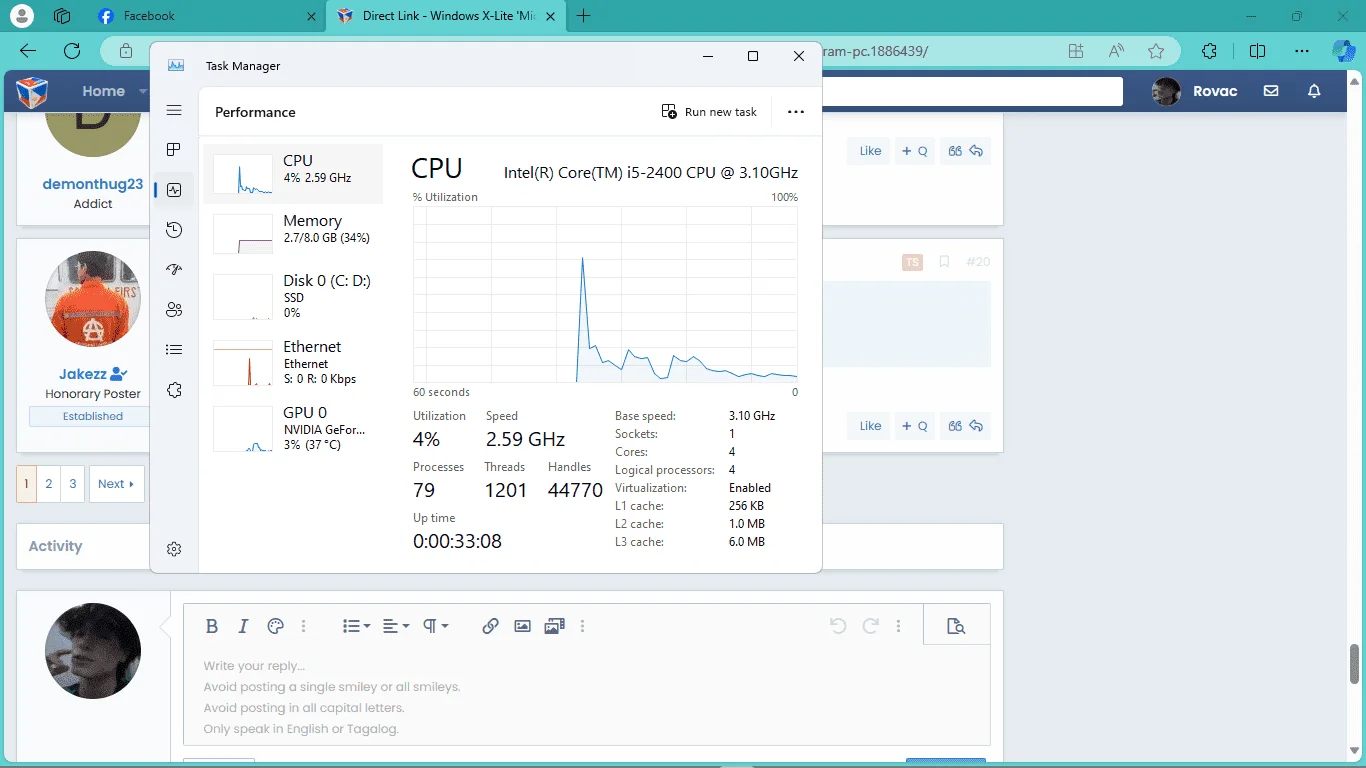Click browser back arrow
Viewport: 1366px width, 768px height.
pyautogui.click(x=27, y=51)
